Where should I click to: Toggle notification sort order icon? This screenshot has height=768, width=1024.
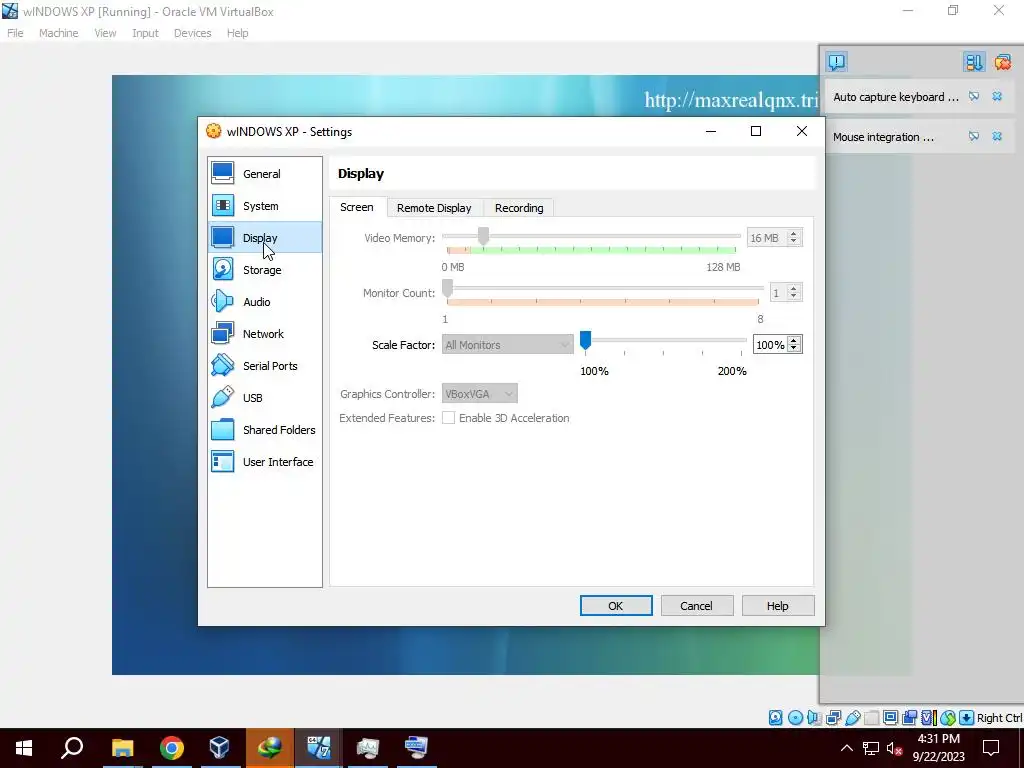pos(974,62)
